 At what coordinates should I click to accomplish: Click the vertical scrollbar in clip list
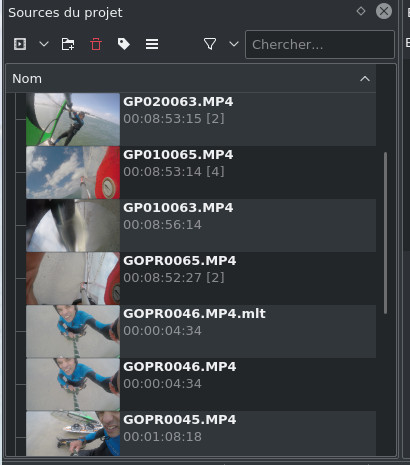[x=386, y=233]
